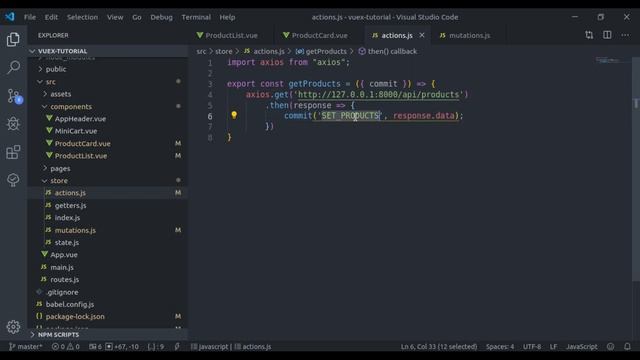Expand the NPM SCRIPTS section

[108, 334]
